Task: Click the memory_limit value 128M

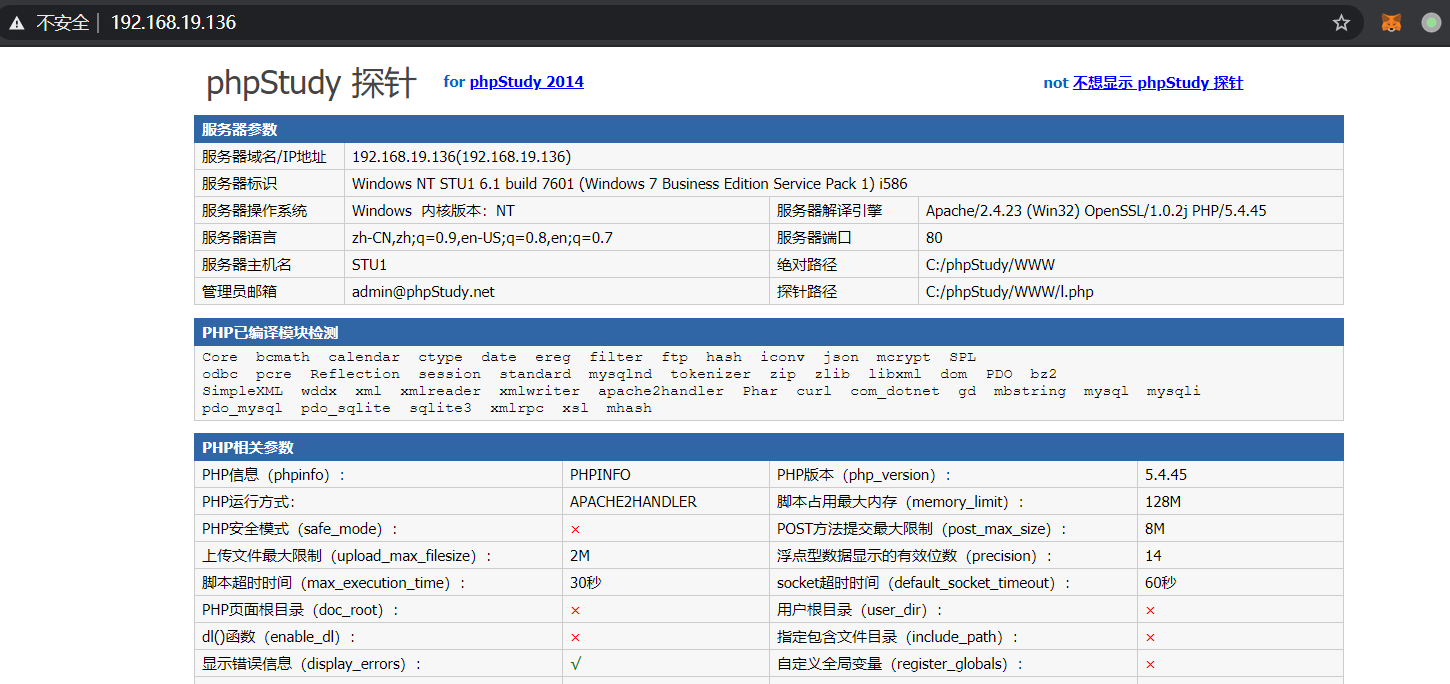Action: click(1163, 502)
